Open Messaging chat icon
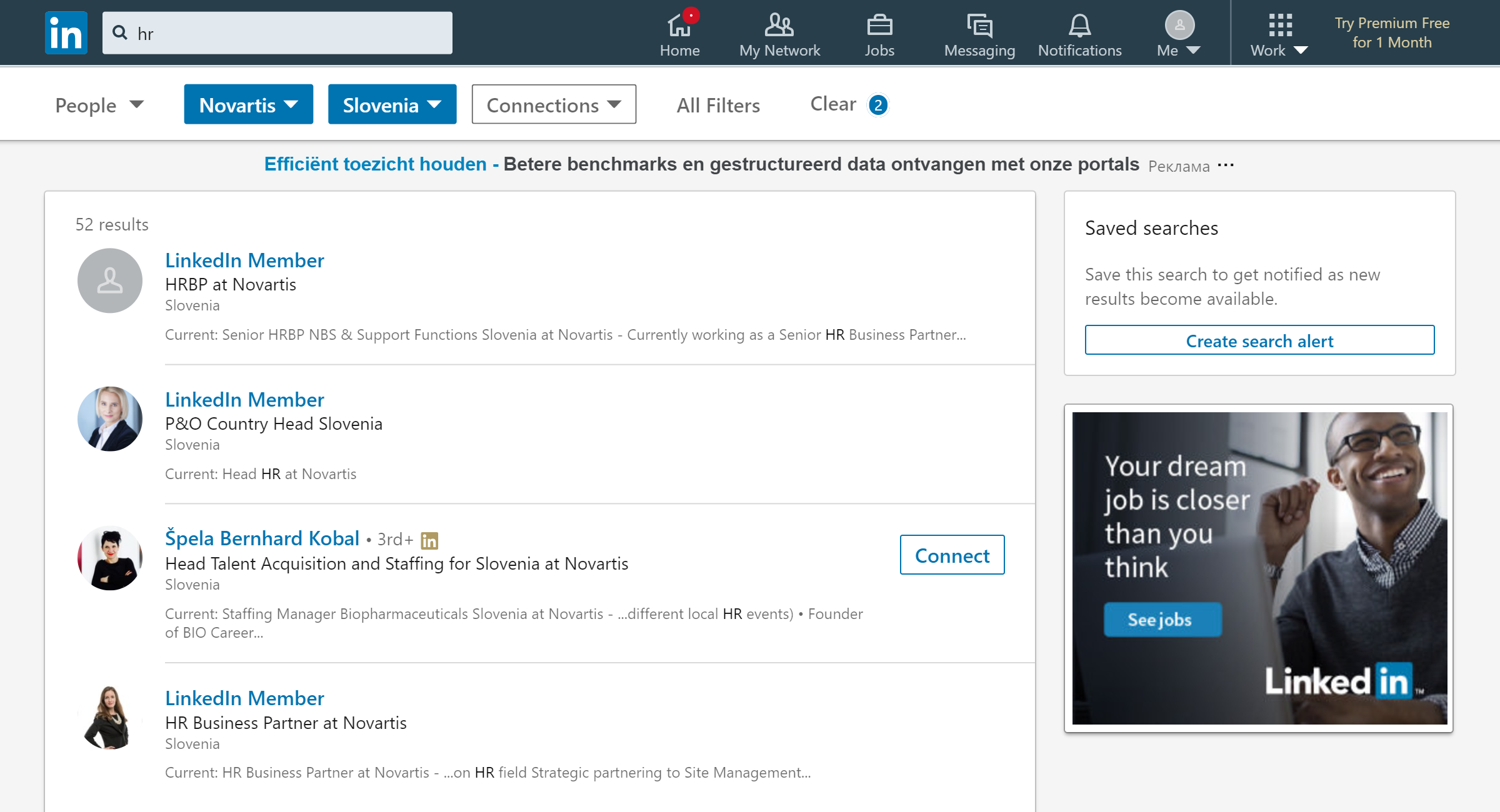Image resolution: width=1500 pixels, height=812 pixels. 979,26
